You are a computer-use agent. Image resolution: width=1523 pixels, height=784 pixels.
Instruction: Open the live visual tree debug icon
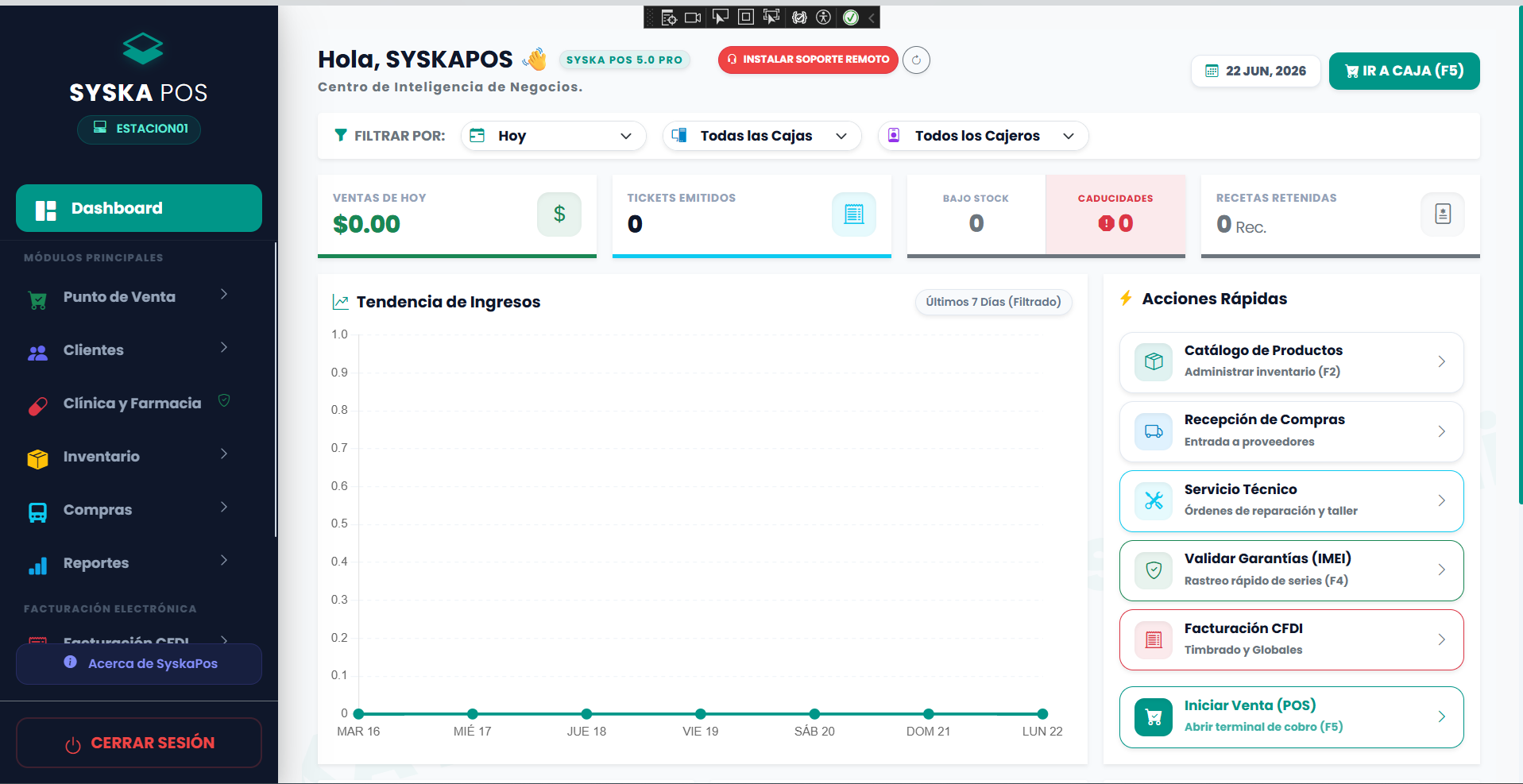(669, 17)
